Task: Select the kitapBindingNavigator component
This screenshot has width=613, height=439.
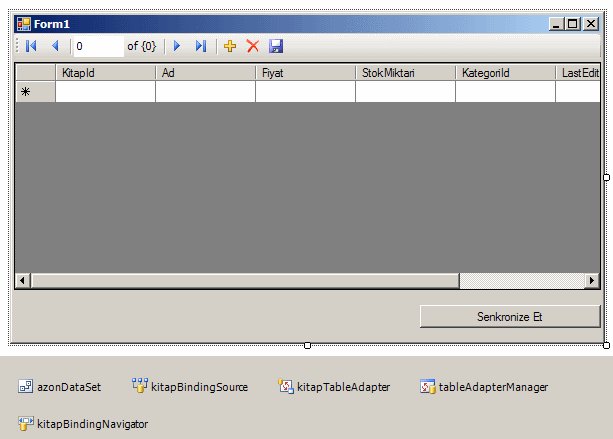Action: 83,424
